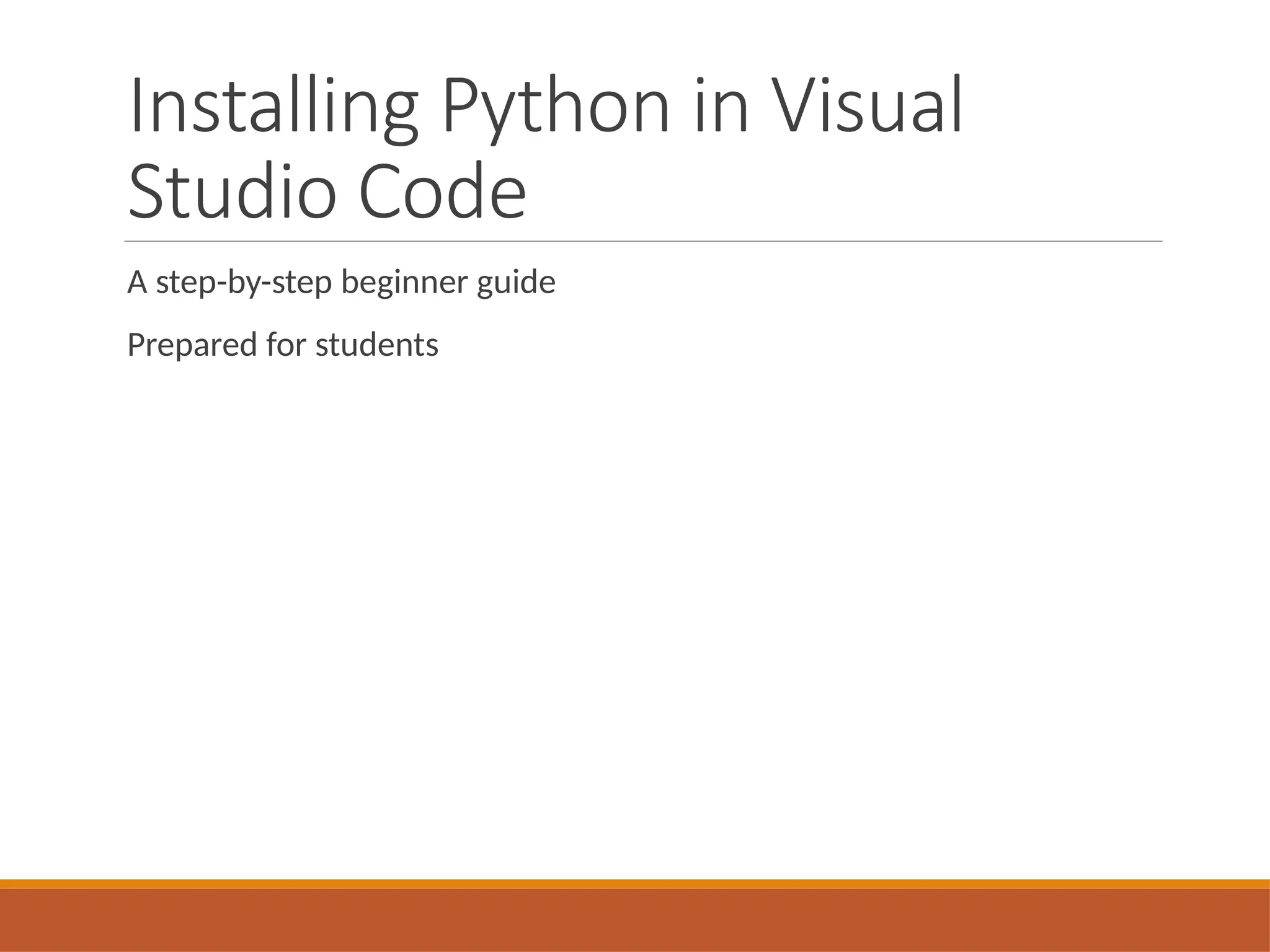Screen dimensions: 1270x952
Task: Click the dark rust-orange footer band
Action: (x=635, y=920)
